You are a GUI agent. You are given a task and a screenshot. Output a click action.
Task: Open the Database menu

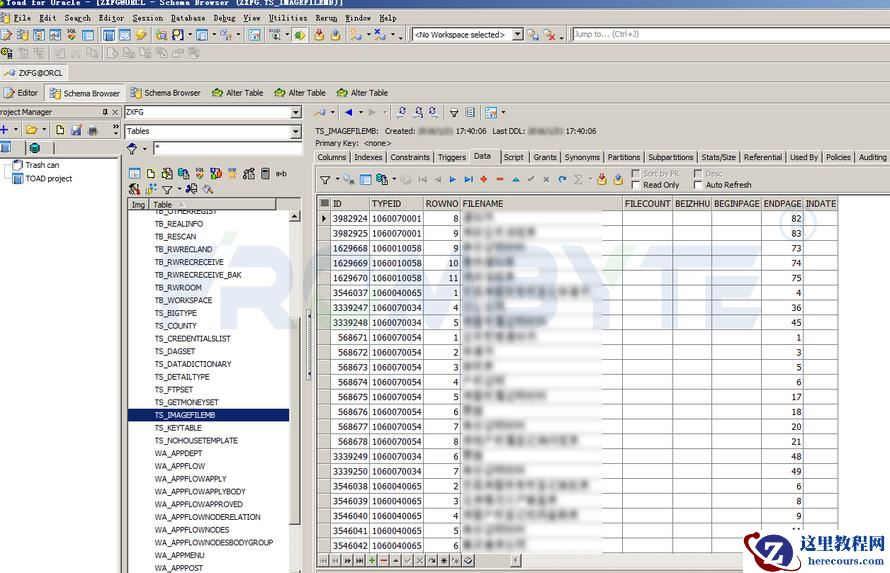pyautogui.click(x=188, y=18)
